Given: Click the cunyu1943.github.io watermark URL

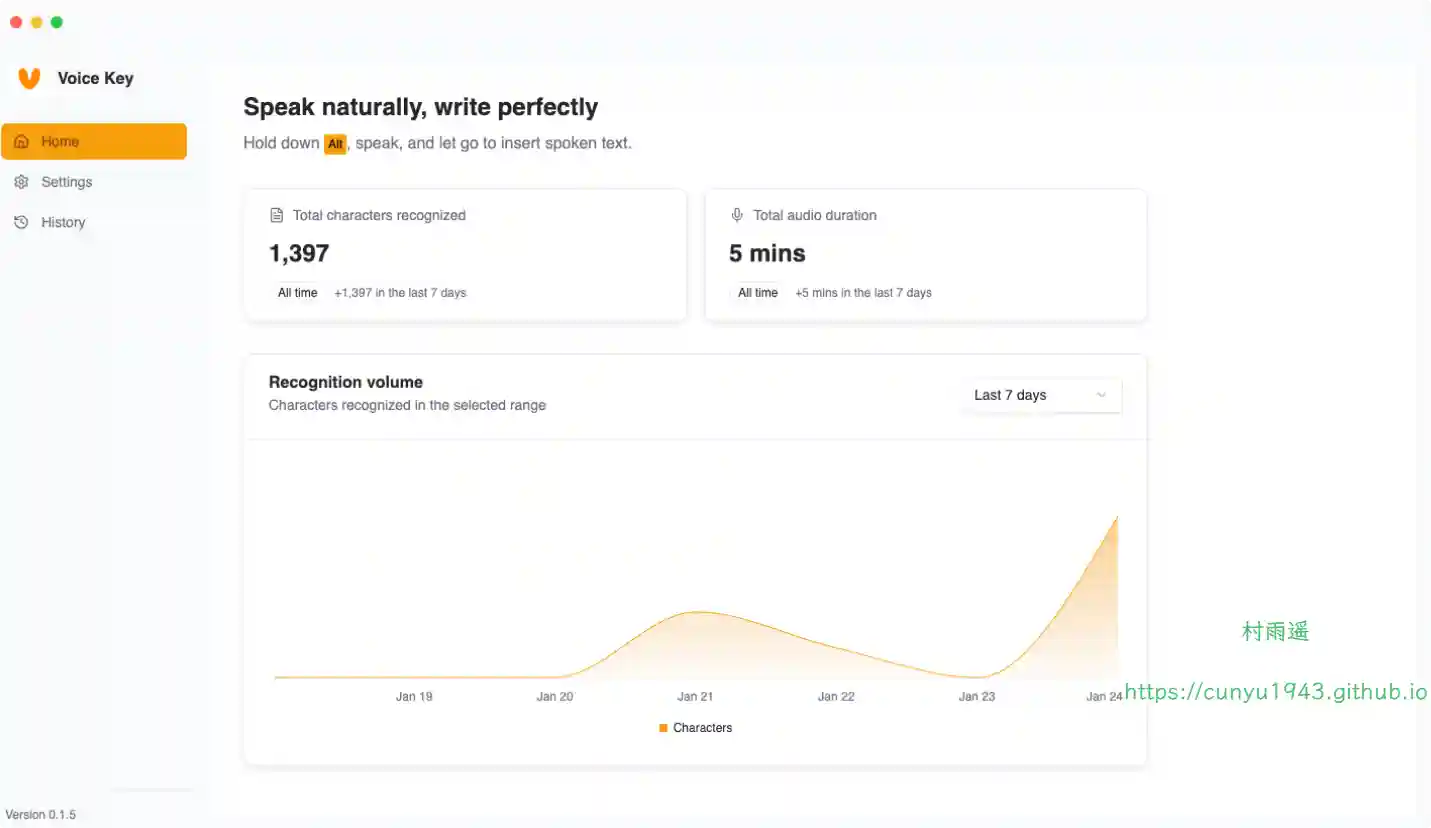Looking at the screenshot, I should (x=1276, y=692).
